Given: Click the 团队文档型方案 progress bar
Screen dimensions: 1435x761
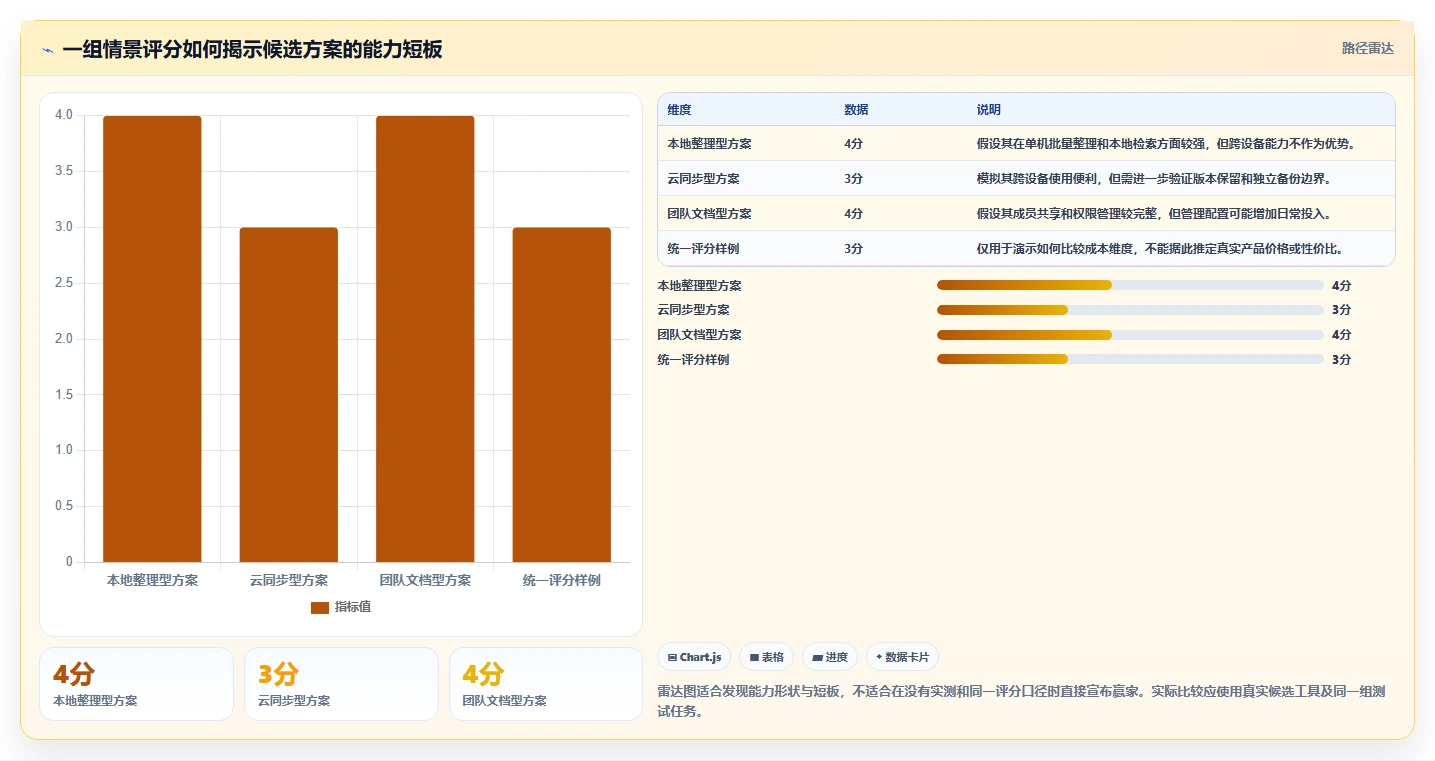Looking at the screenshot, I should coord(1130,335).
